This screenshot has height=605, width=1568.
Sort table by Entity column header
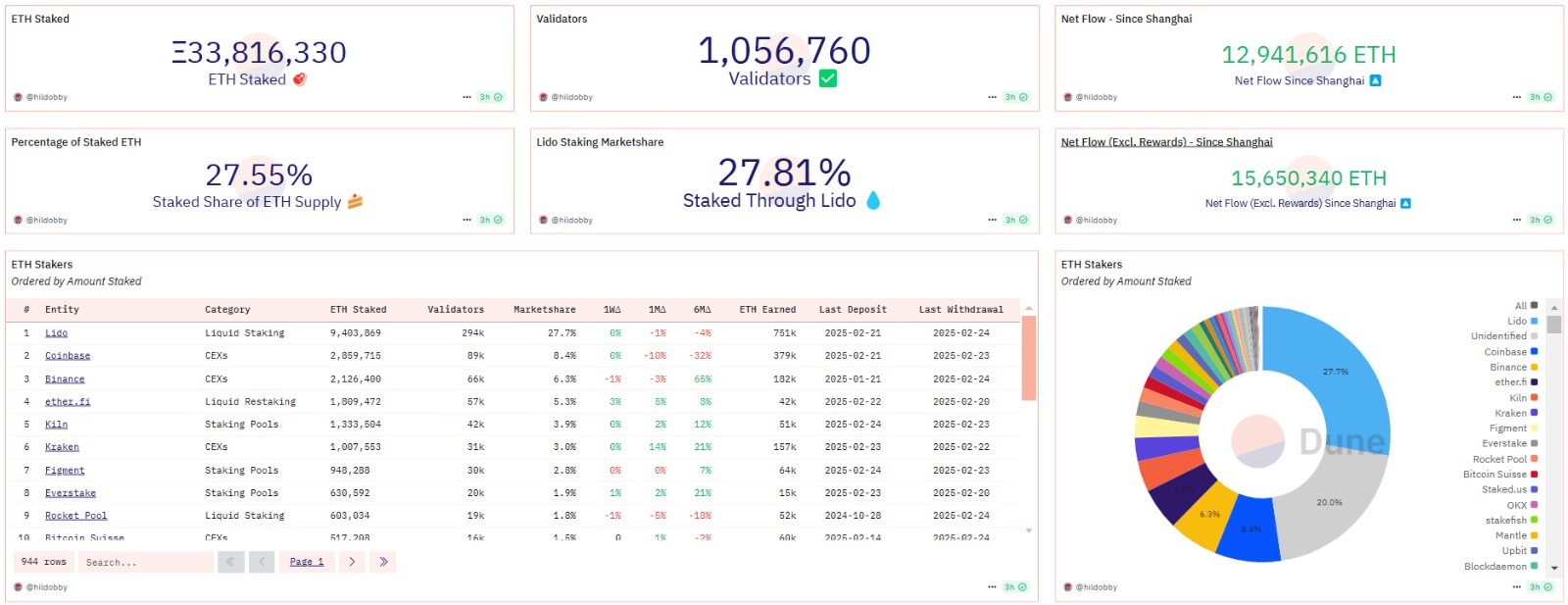click(62, 309)
